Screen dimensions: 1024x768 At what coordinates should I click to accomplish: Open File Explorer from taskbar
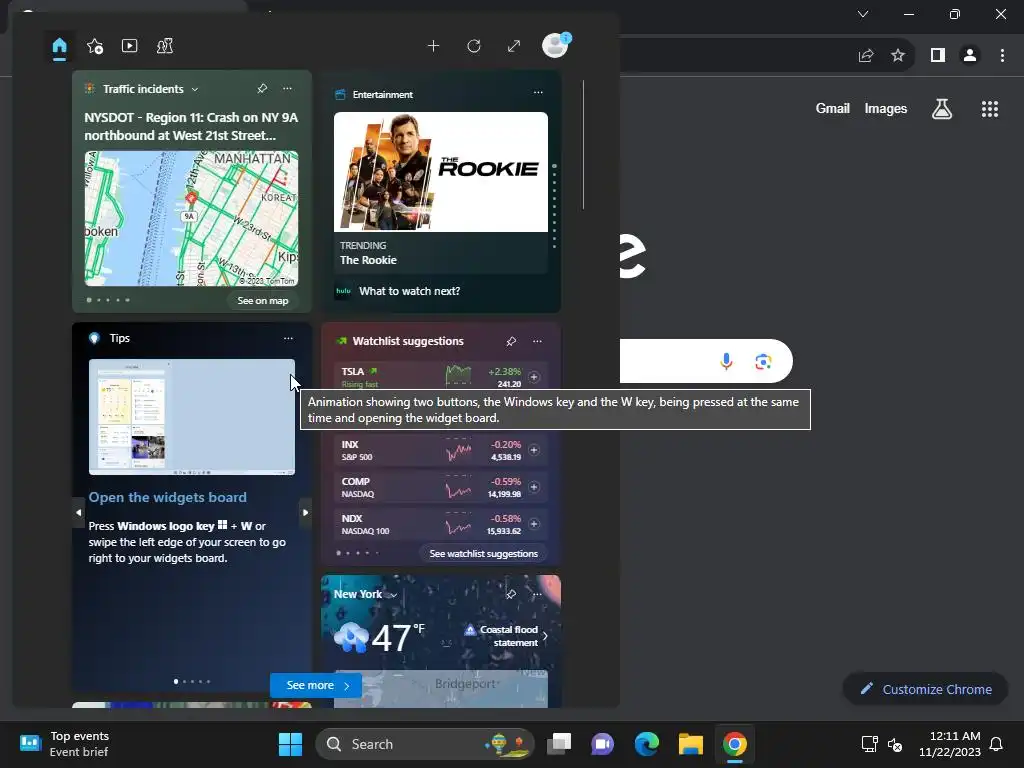pyautogui.click(x=690, y=744)
